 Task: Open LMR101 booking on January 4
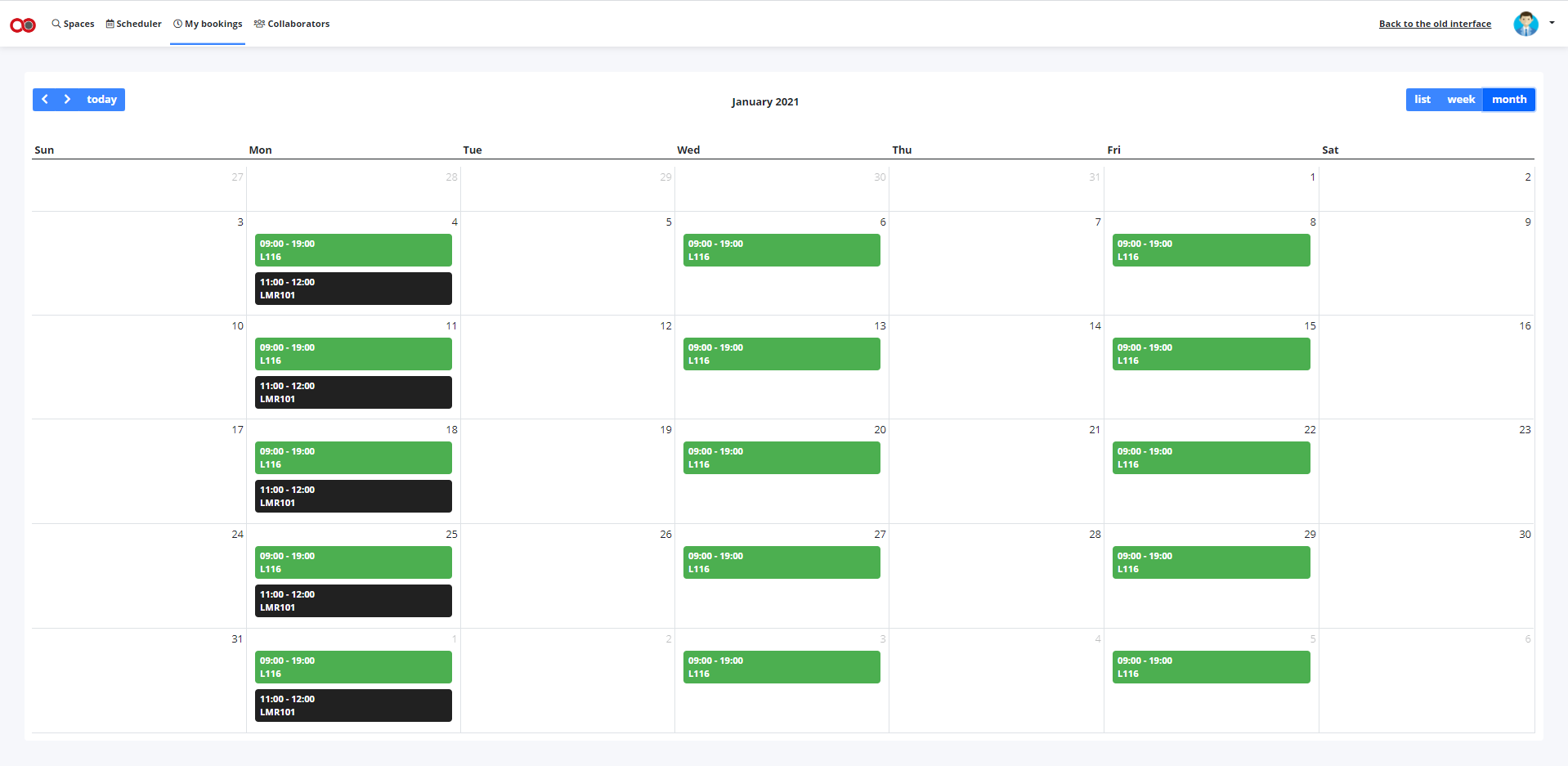tap(353, 289)
